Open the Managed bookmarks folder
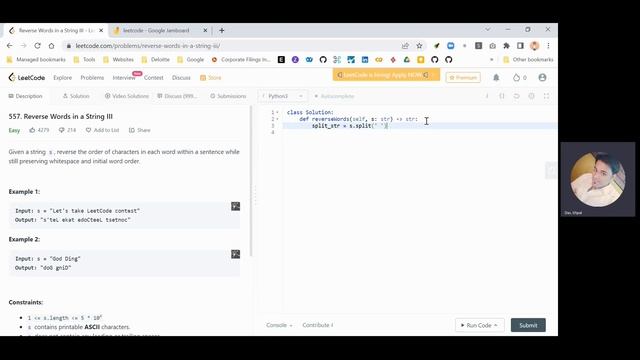 (36, 60)
